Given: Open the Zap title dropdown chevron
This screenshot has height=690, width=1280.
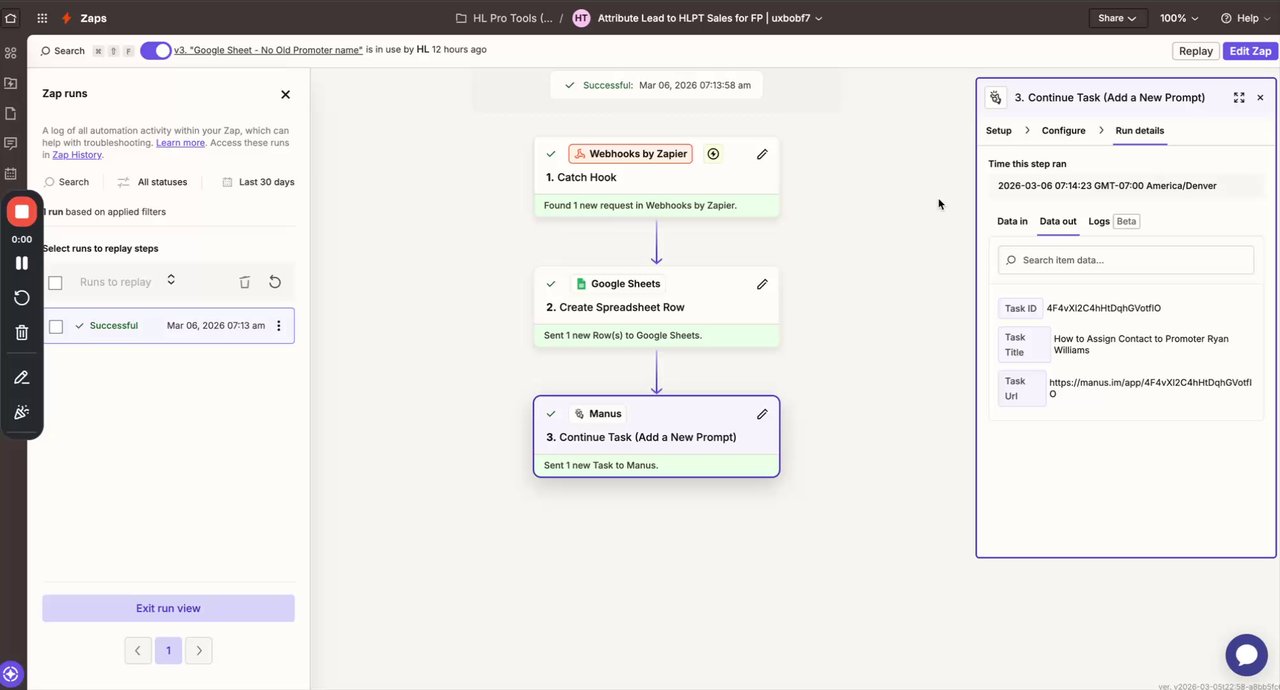Looking at the screenshot, I should (819, 18).
